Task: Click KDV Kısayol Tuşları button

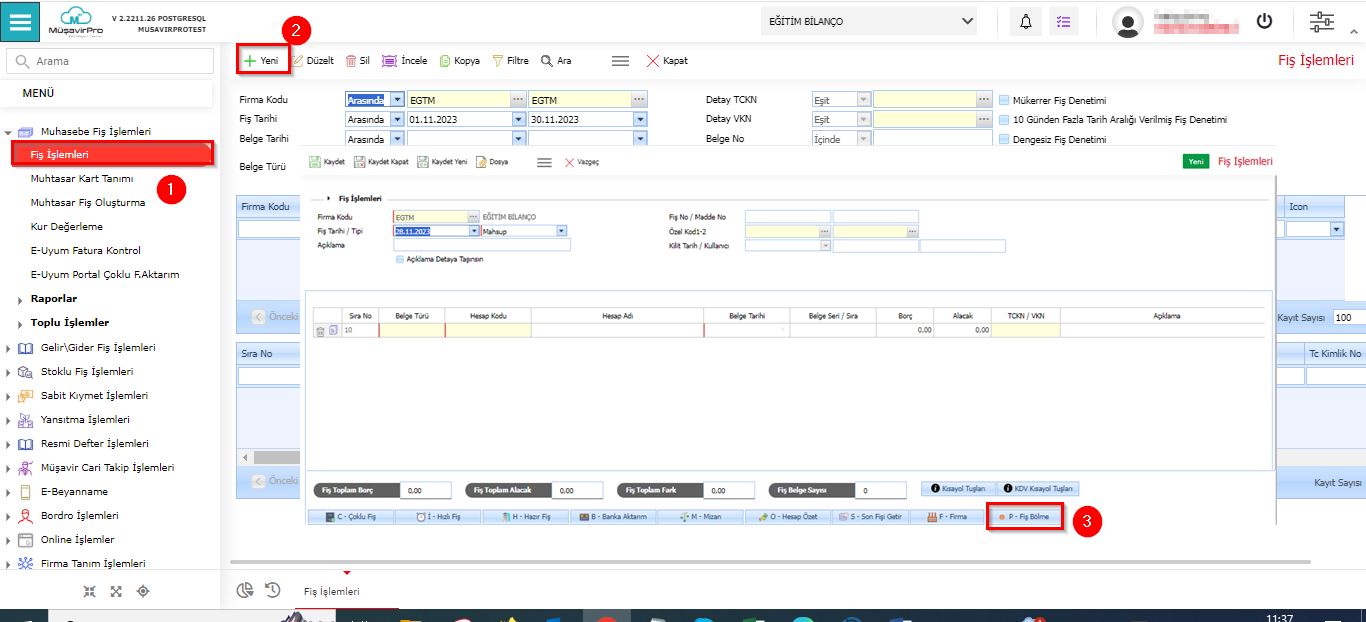Action: pos(1038,489)
